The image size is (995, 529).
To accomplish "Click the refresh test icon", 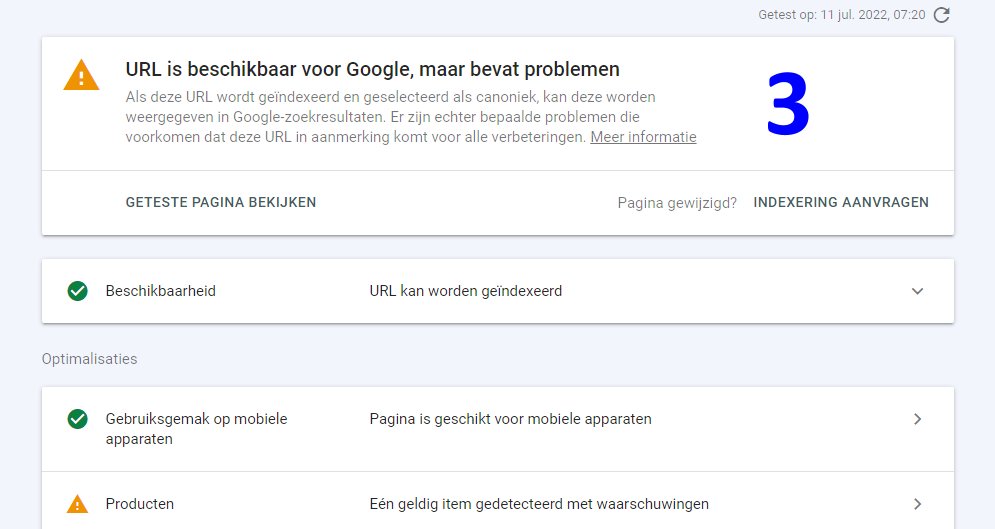I will click(942, 15).
